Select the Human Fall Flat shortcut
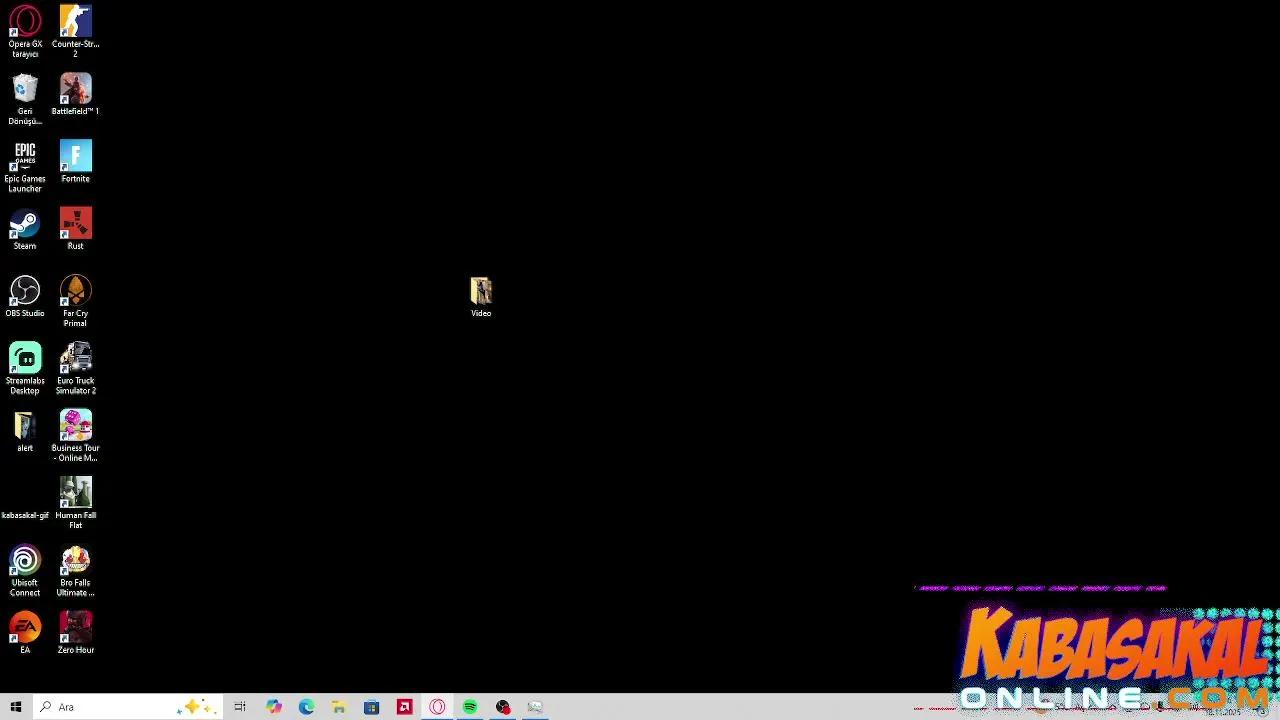1280x720 pixels. [x=75, y=503]
